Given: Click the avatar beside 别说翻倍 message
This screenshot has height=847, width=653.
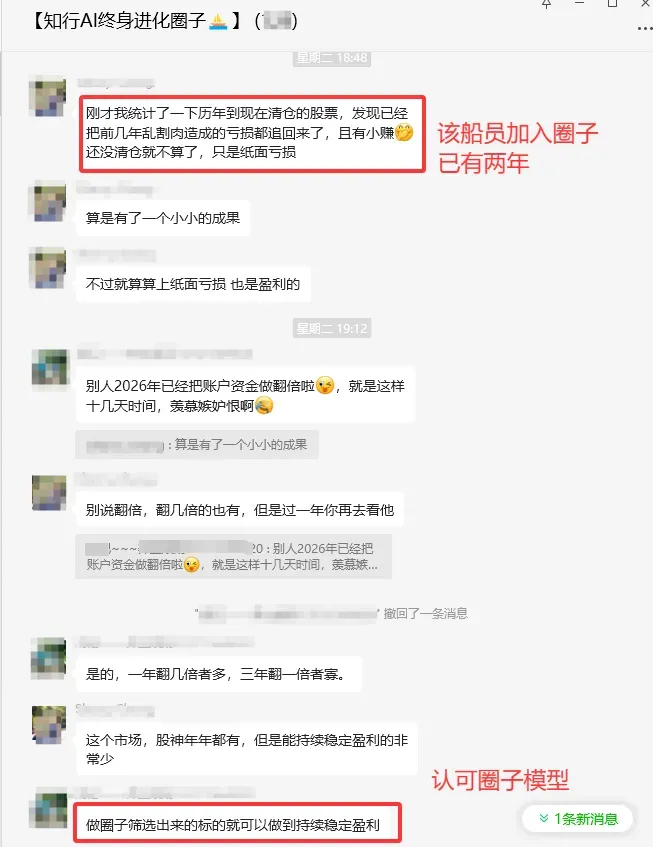Looking at the screenshot, I should pyautogui.click(x=49, y=493).
